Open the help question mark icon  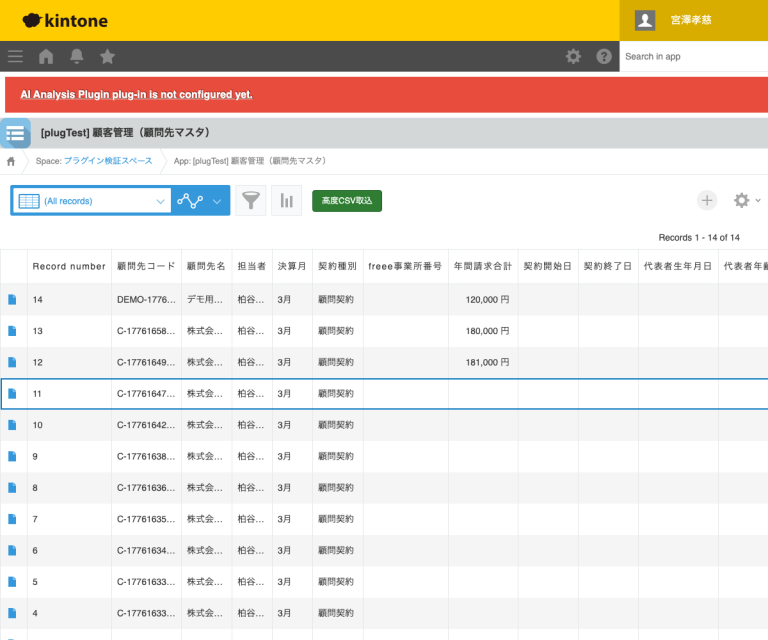[x=604, y=56]
